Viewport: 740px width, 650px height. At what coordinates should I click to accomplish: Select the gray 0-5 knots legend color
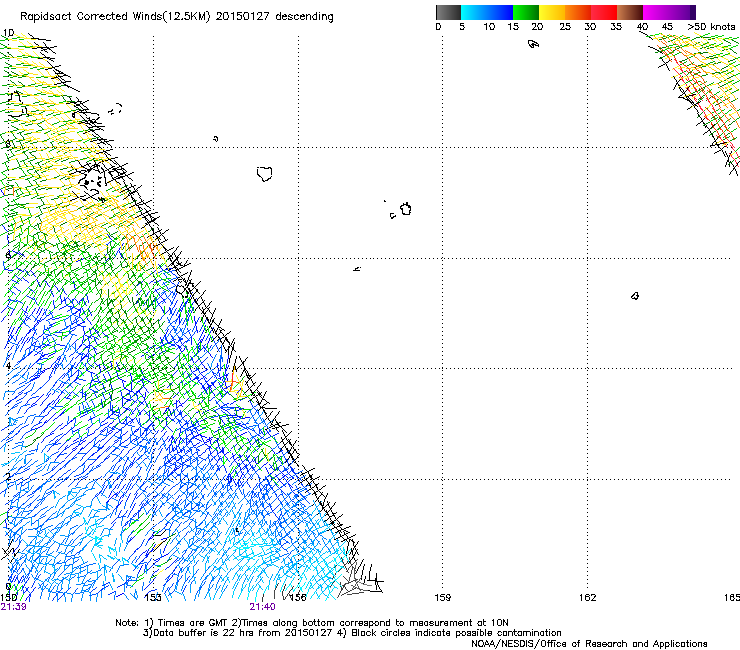448,12
